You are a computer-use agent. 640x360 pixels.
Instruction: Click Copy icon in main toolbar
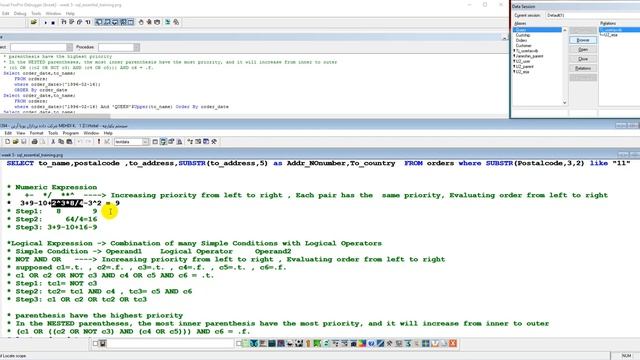click(x=61, y=142)
